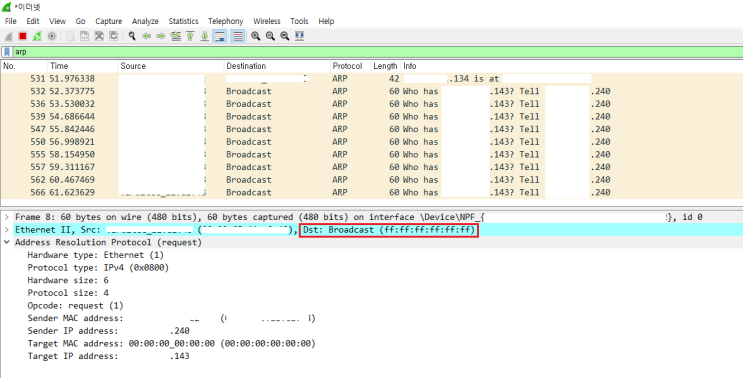The image size is (743, 378).
Task: Select packet number 532
Action: click(x=372, y=91)
